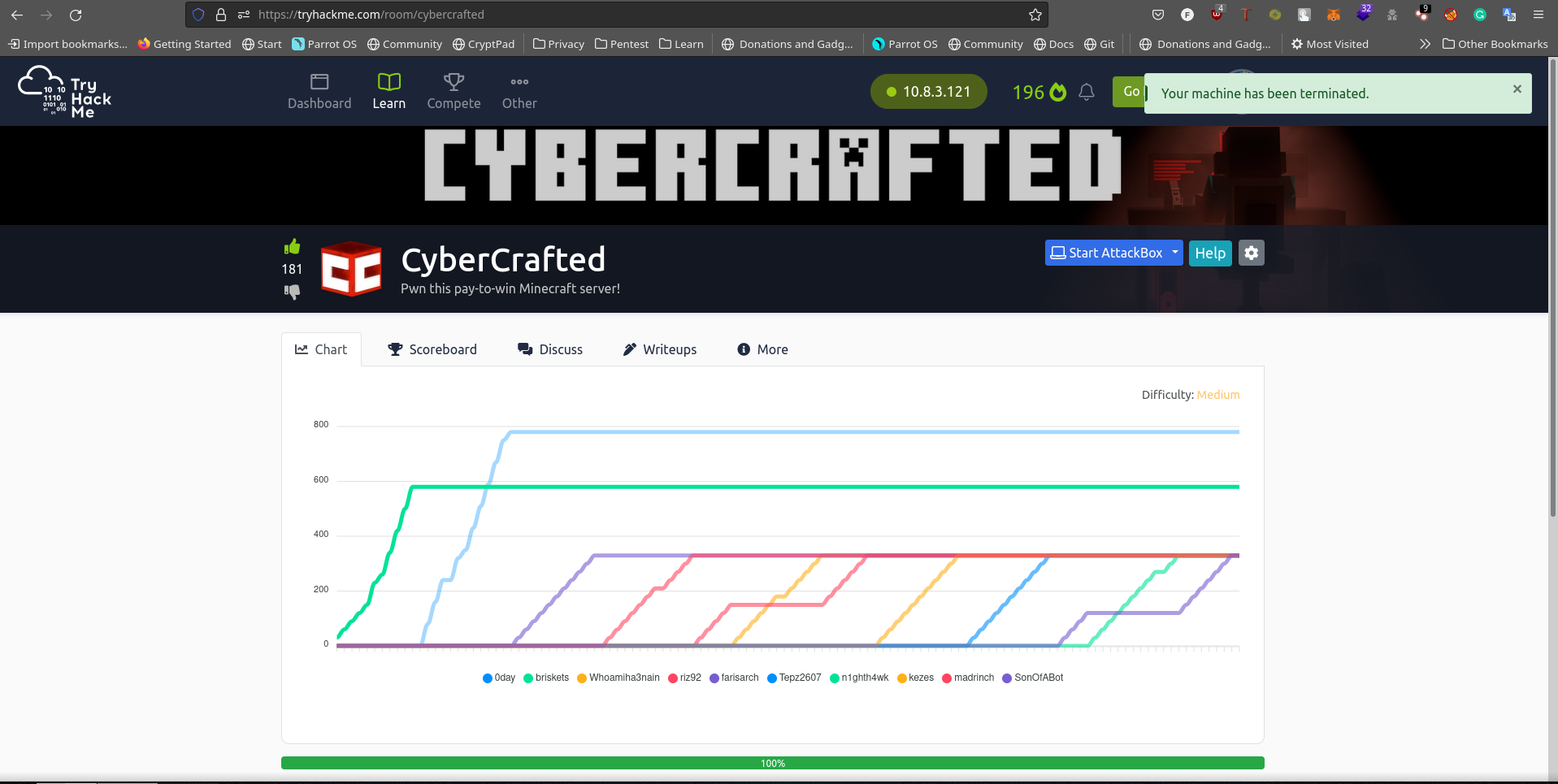Click the MetaMask fox extension icon

(x=1334, y=15)
